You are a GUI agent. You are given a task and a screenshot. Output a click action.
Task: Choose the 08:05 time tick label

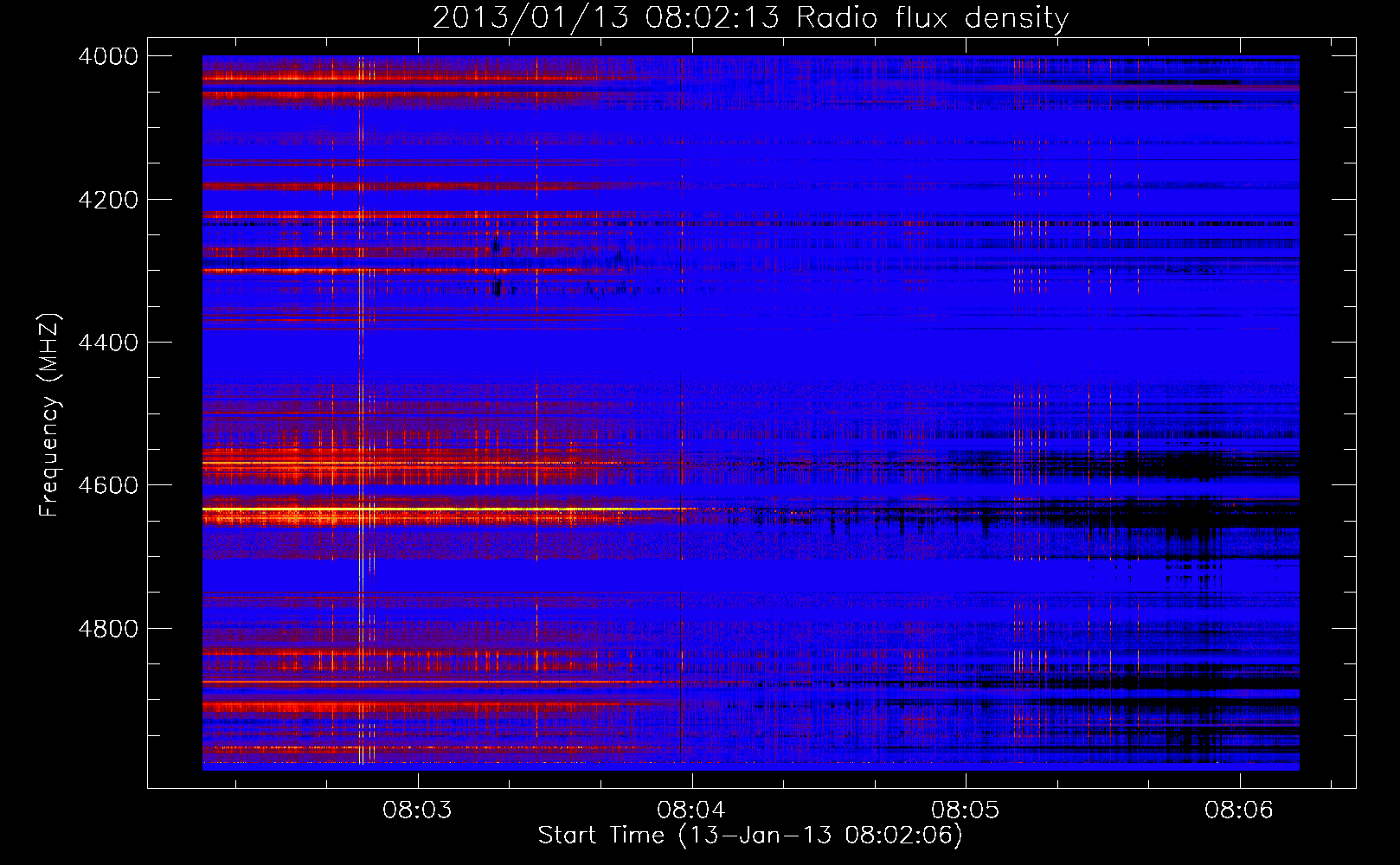[x=965, y=810]
